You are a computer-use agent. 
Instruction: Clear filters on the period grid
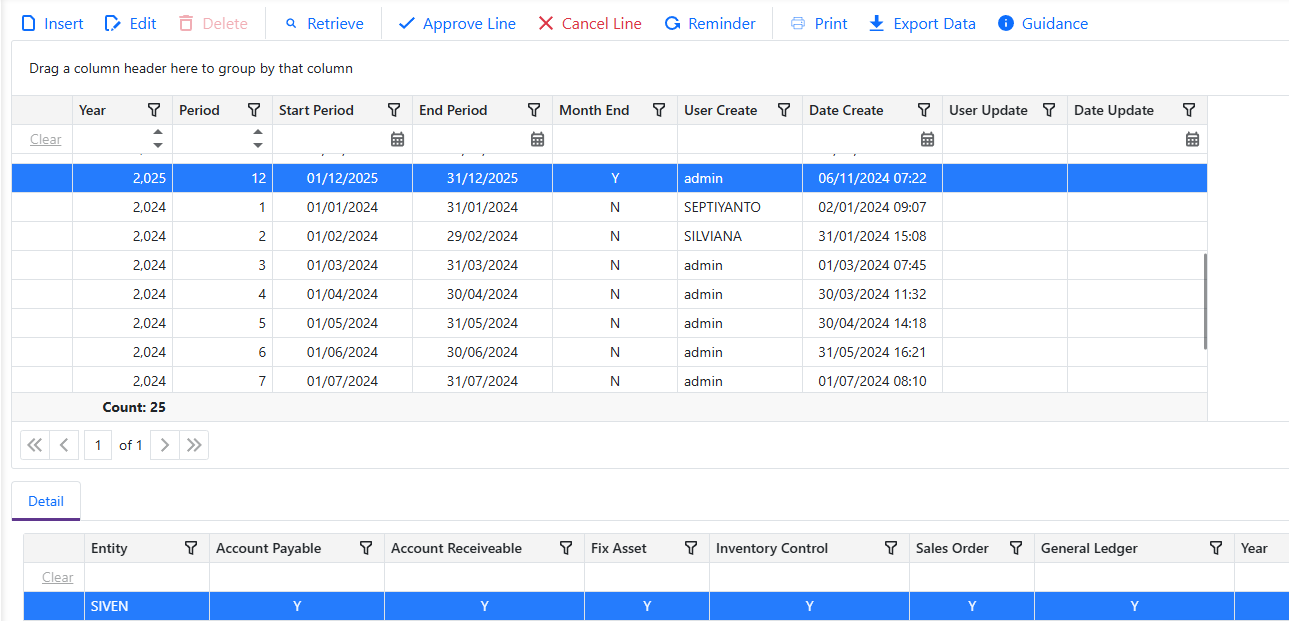(45, 139)
